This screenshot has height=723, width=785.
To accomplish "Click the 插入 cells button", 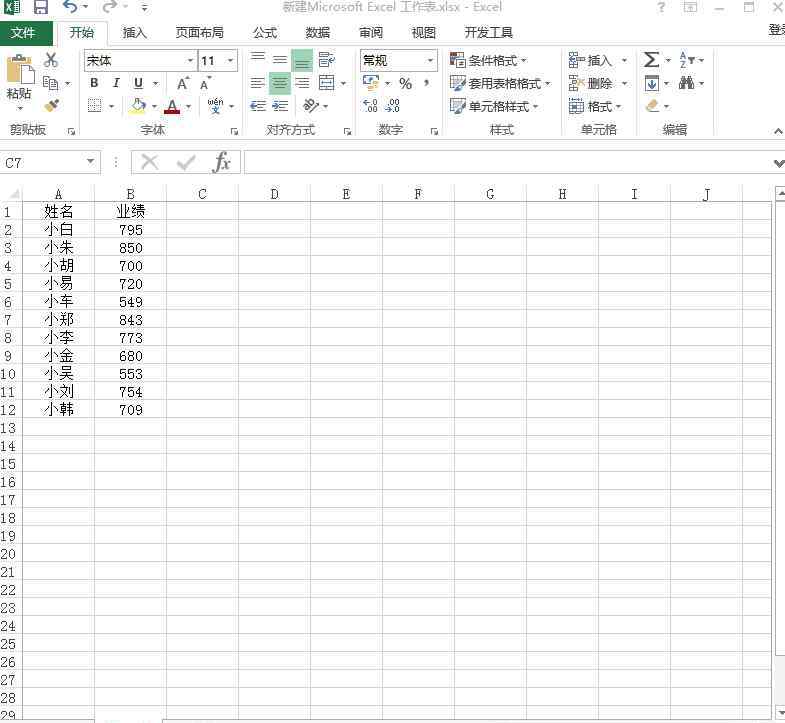I will click(591, 61).
